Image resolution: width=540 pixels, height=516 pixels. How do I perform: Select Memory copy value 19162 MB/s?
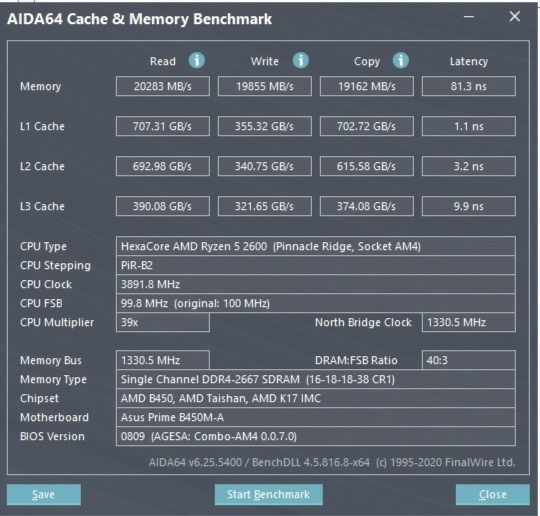pos(367,86)
